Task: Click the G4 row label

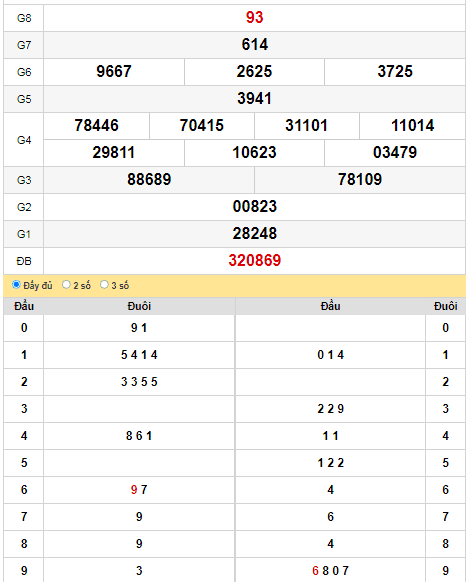Action: coord(24,140)
